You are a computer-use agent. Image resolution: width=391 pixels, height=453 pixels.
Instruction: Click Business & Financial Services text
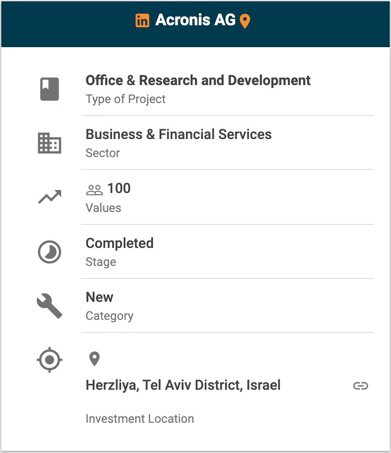click(x=179, y=134)
